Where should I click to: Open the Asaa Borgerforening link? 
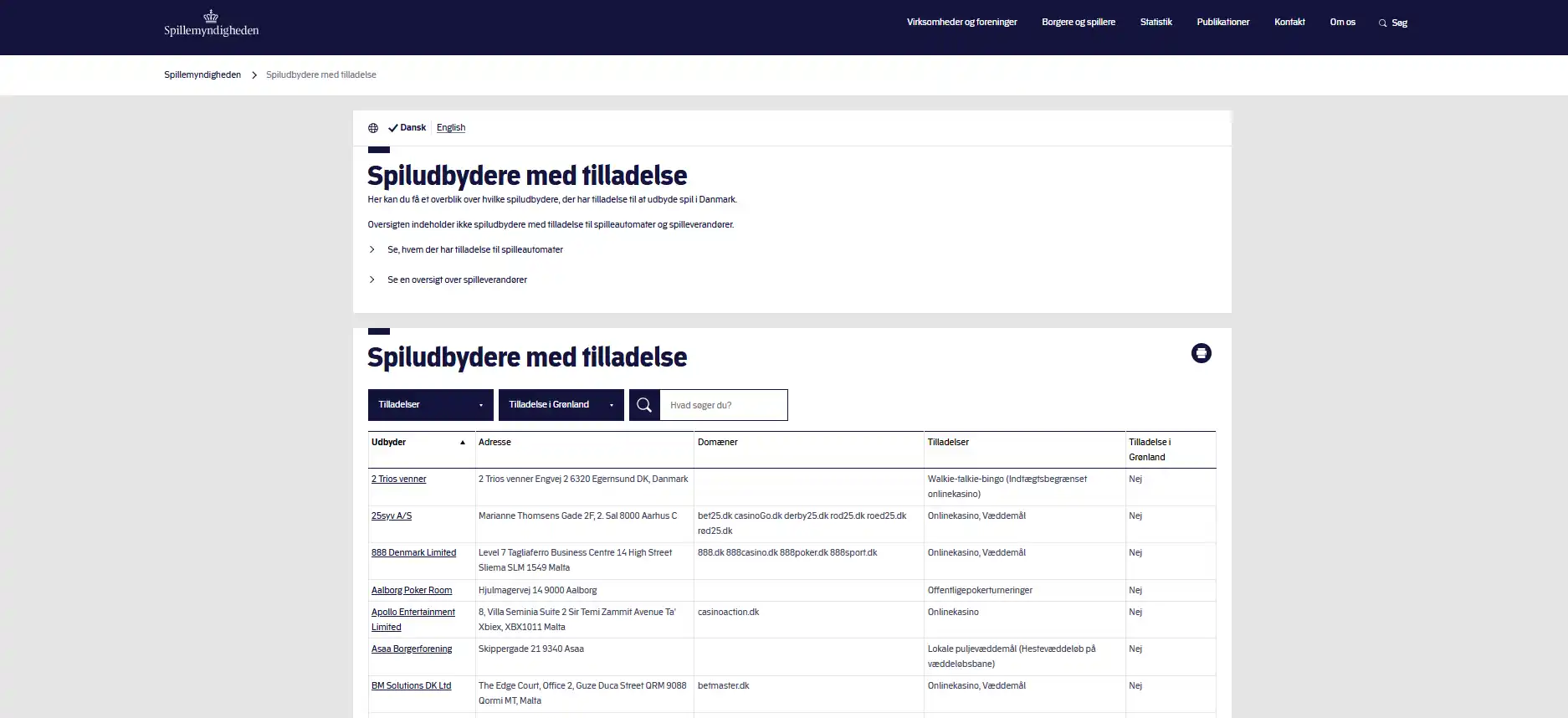tap(412, 649)
